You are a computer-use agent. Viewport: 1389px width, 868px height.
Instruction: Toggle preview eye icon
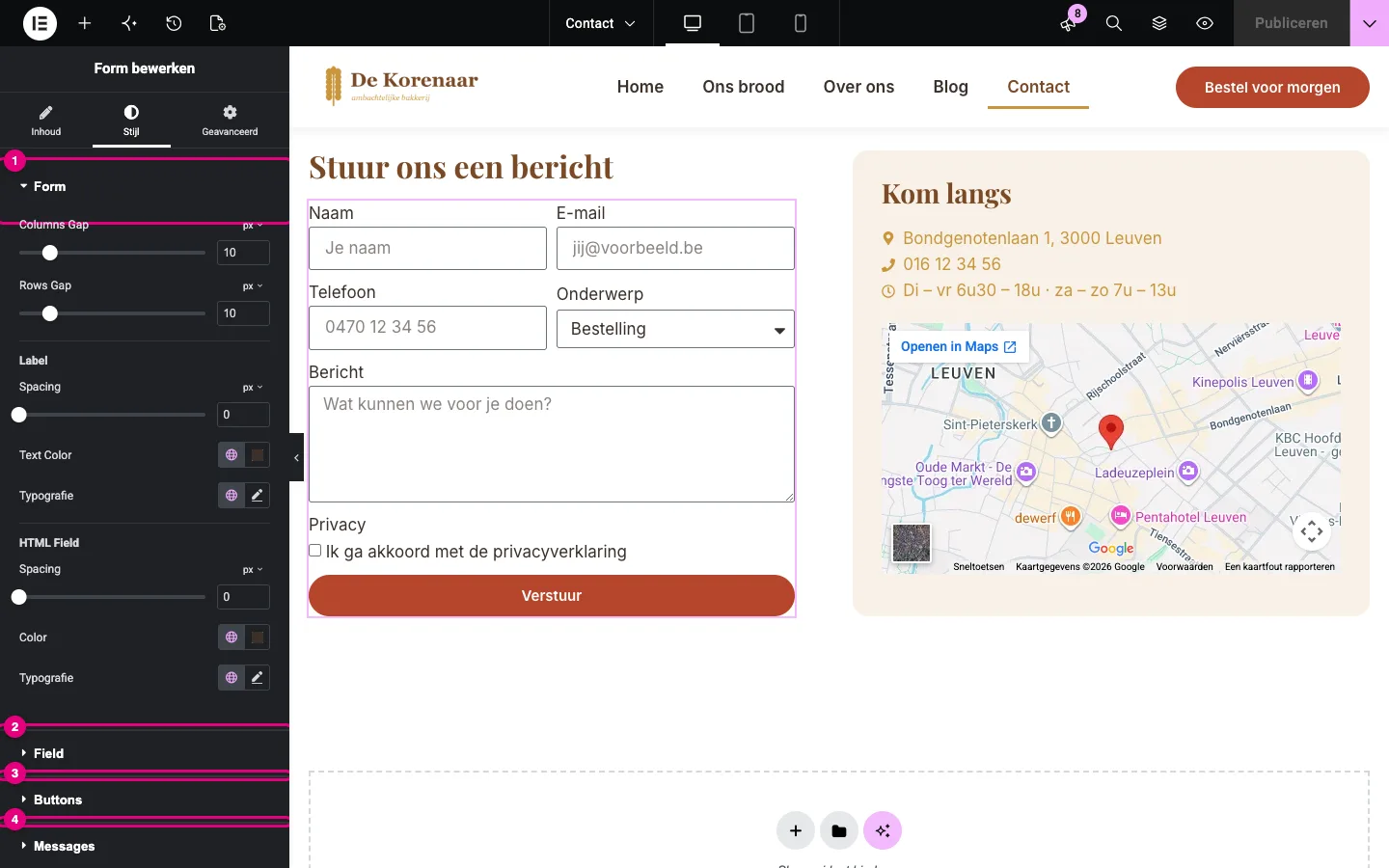1205,23
